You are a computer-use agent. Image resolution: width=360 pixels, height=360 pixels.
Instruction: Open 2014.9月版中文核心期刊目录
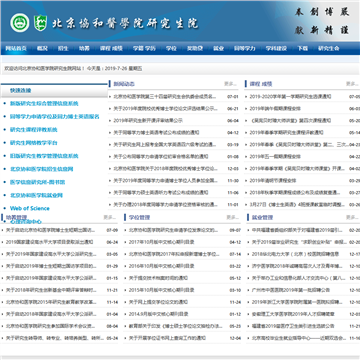[x=158, y=314]
